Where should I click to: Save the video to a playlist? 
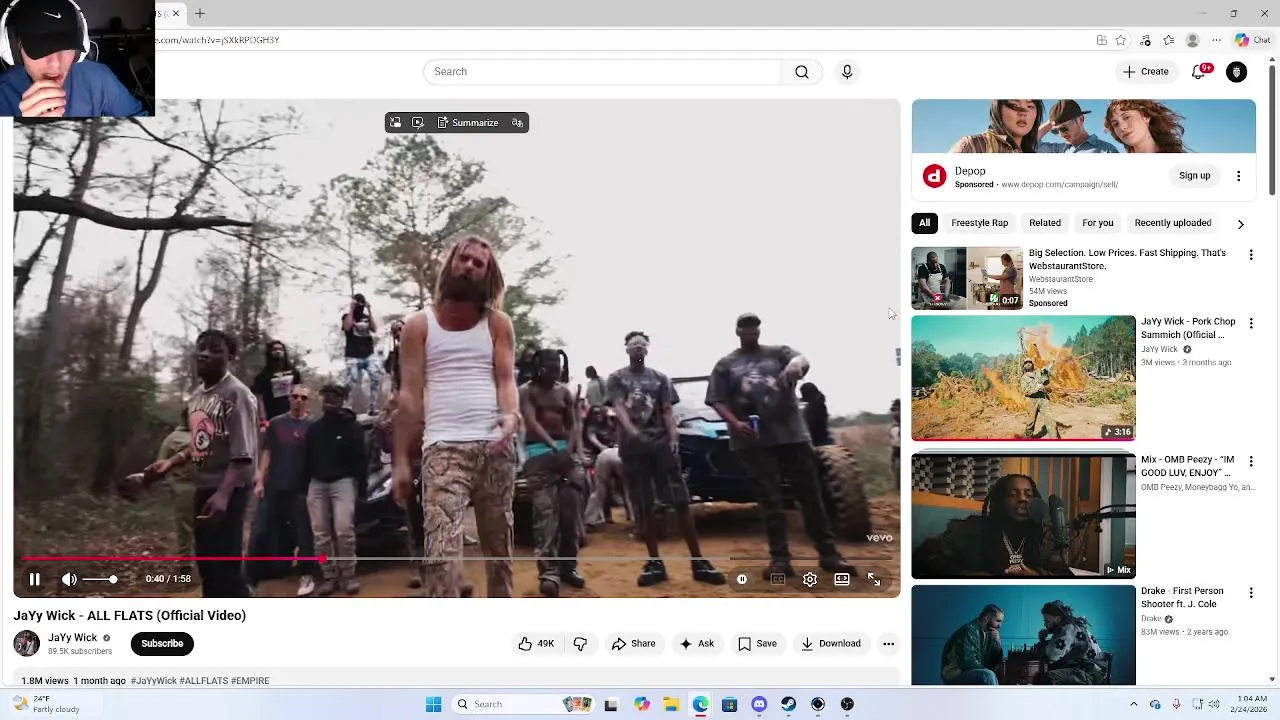click(757, 644)
